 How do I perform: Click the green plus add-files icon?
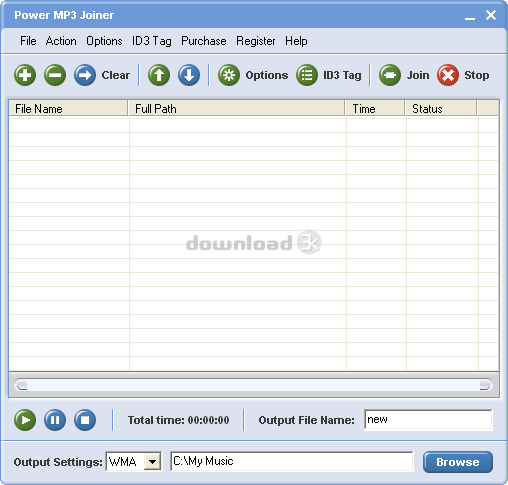click(25, 75)
